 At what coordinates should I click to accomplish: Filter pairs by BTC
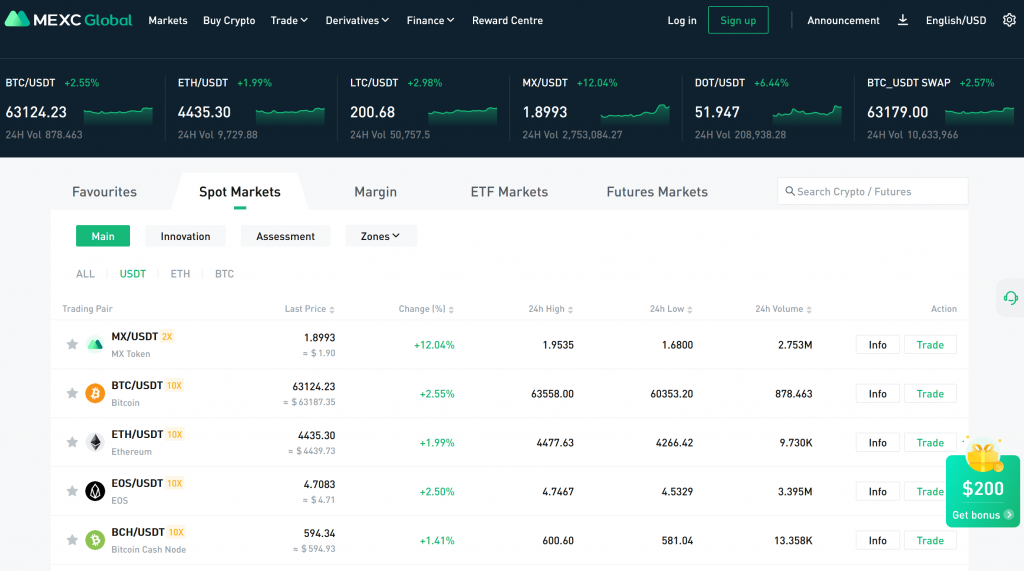(224, 274)
